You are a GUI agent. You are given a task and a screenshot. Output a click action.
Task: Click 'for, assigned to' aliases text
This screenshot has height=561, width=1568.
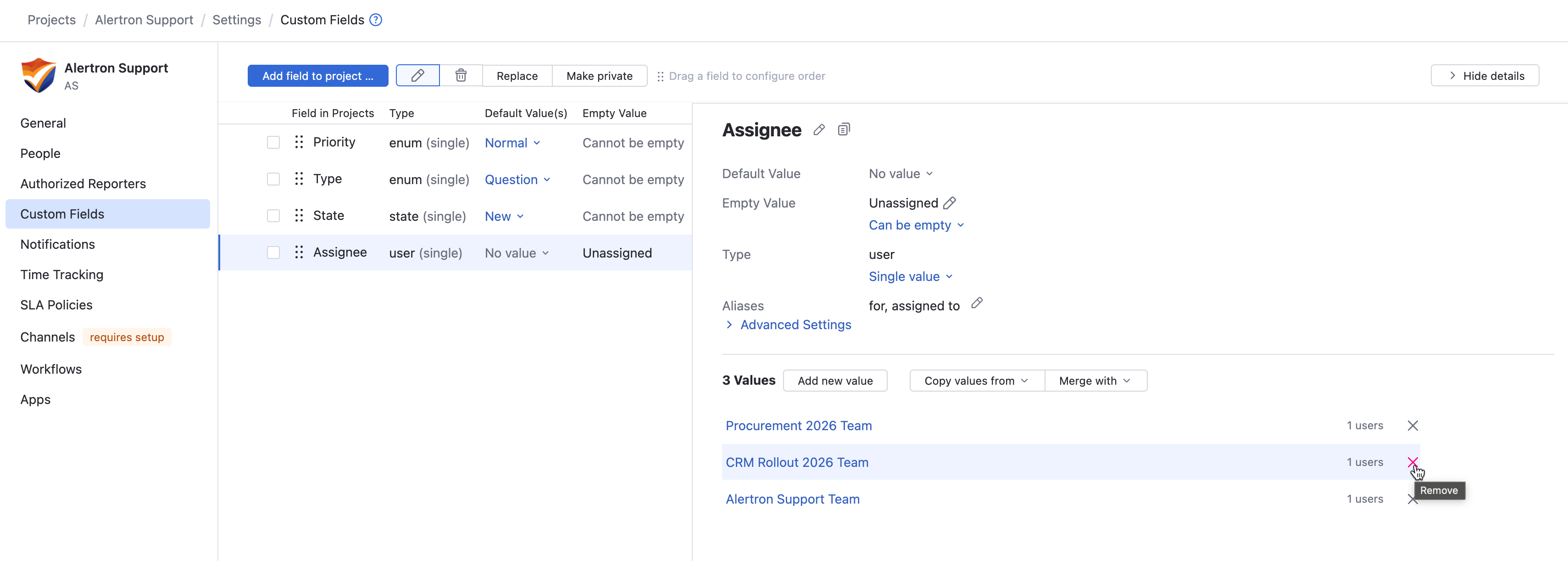(914, 306)
